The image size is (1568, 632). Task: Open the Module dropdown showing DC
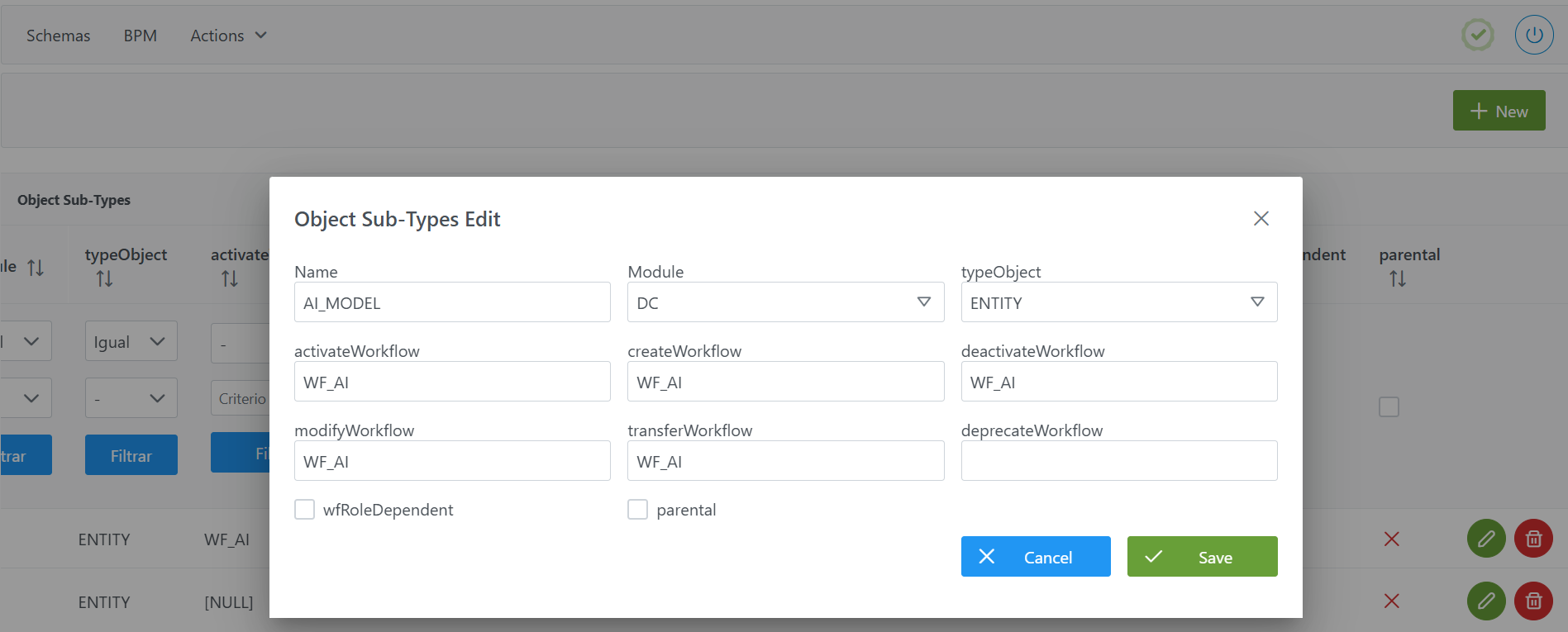[x=785, y=302]
